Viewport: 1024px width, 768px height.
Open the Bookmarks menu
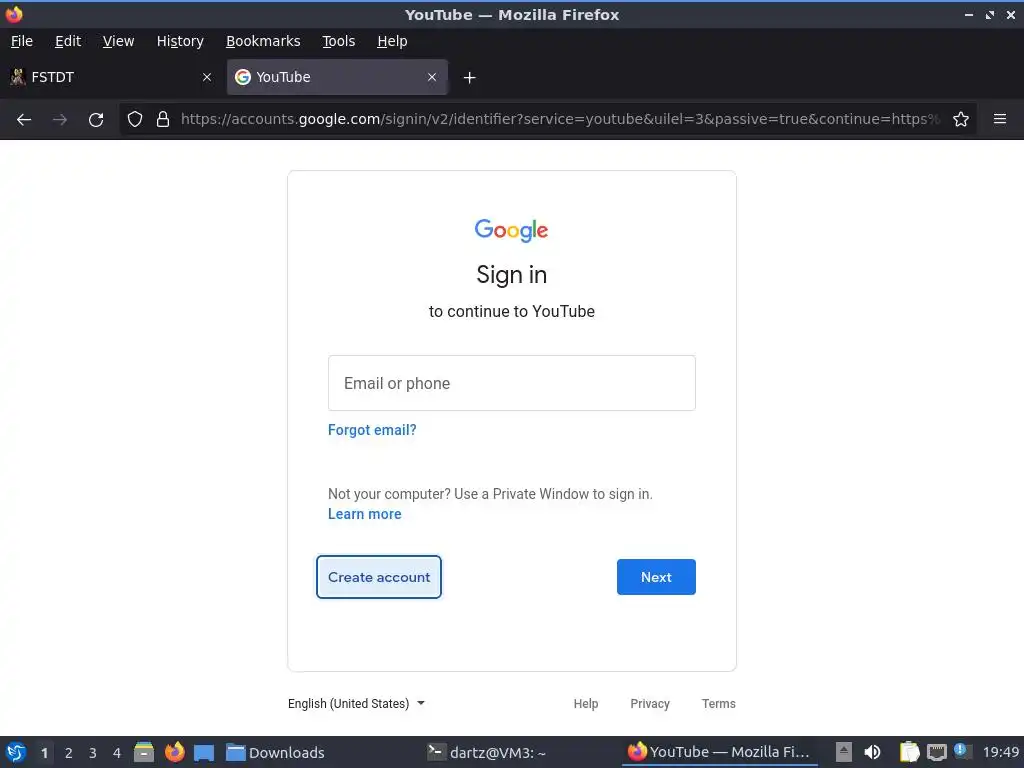point(263,41)
